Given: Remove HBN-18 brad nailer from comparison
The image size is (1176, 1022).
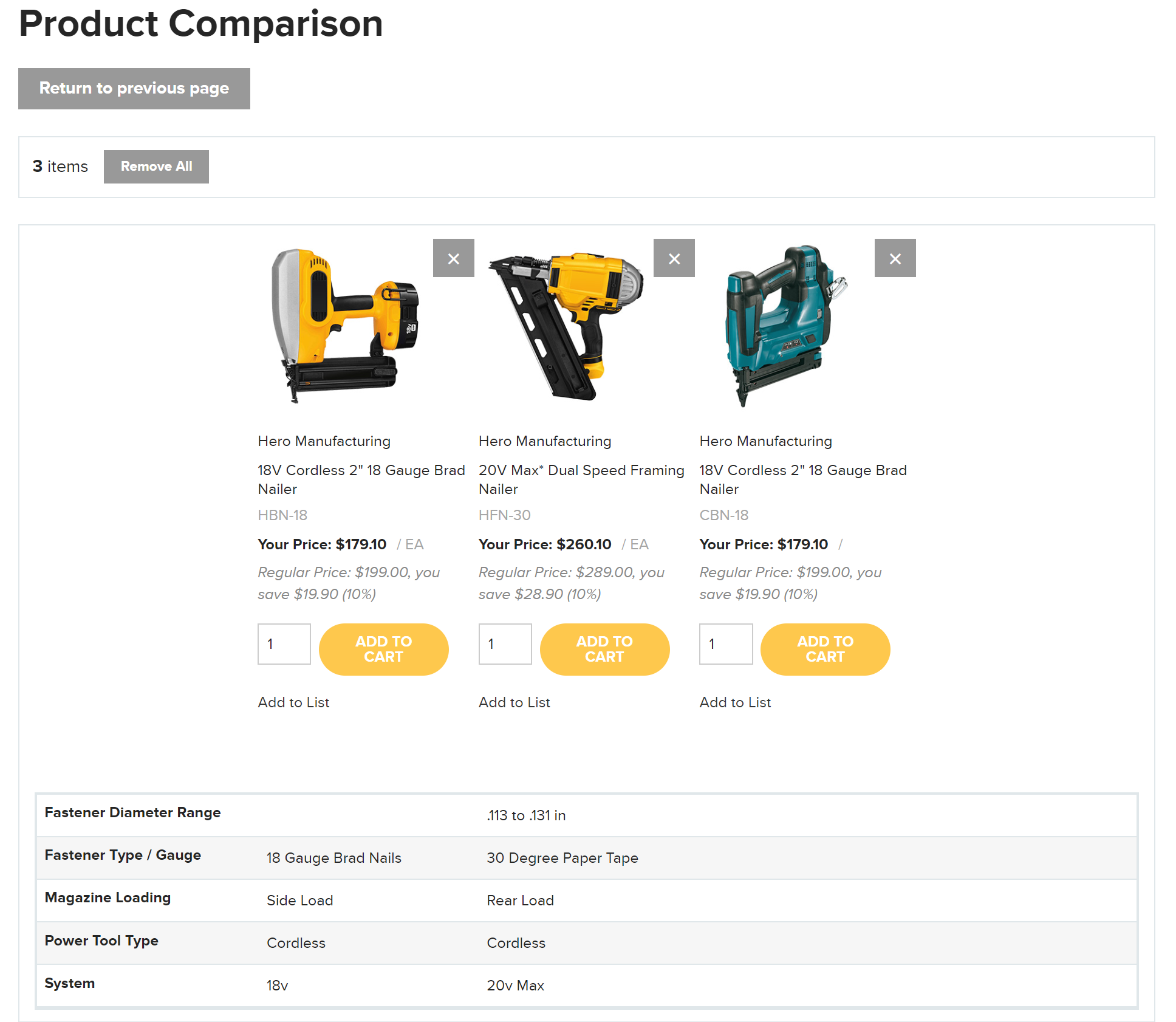Looking at the screenshot, I should click(453, 258).
